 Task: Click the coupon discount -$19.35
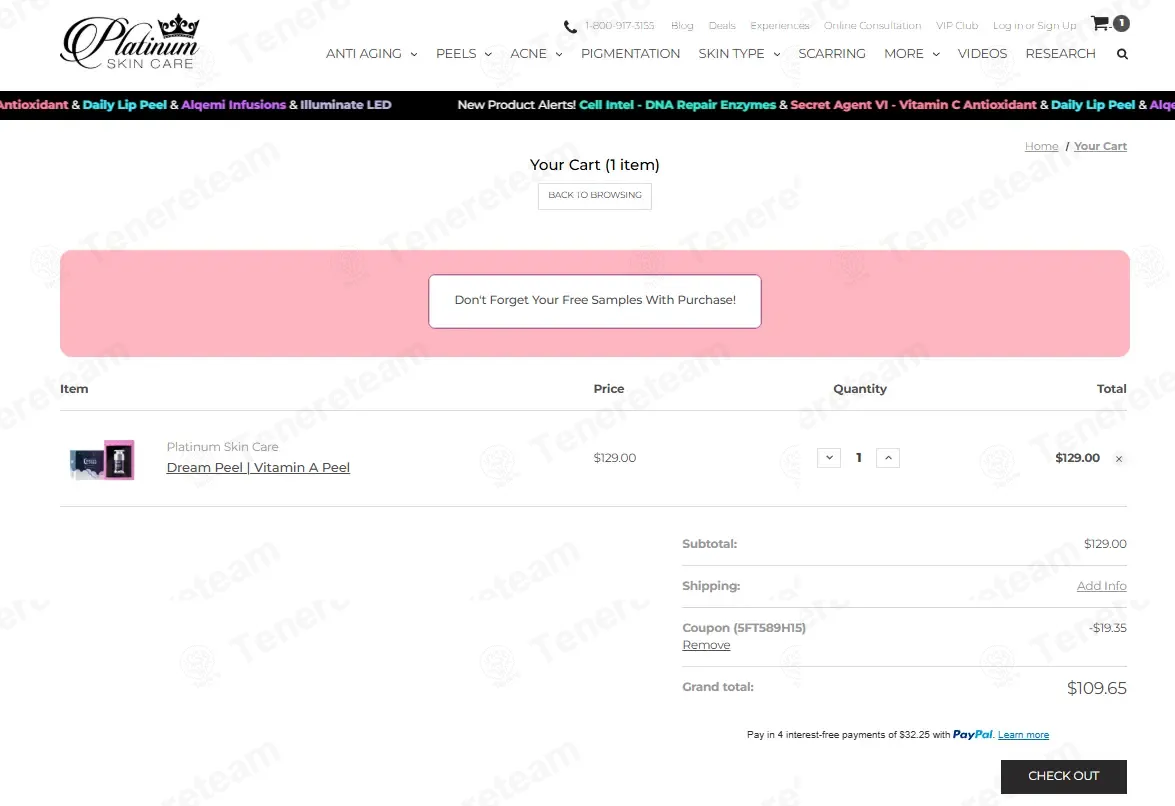click(x=1108, y=628)
